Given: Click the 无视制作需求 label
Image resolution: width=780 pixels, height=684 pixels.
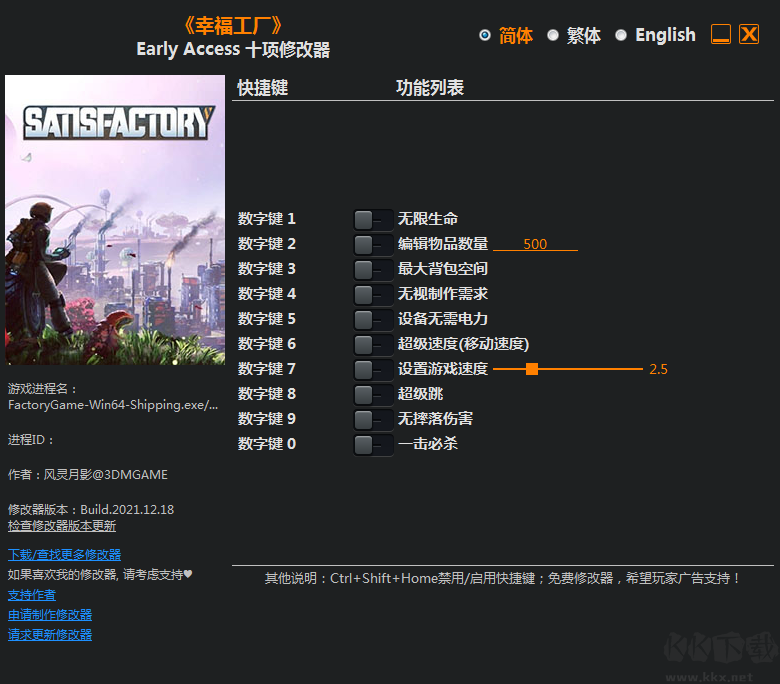Looking at the screenshot, I should (x=443, y=294).
